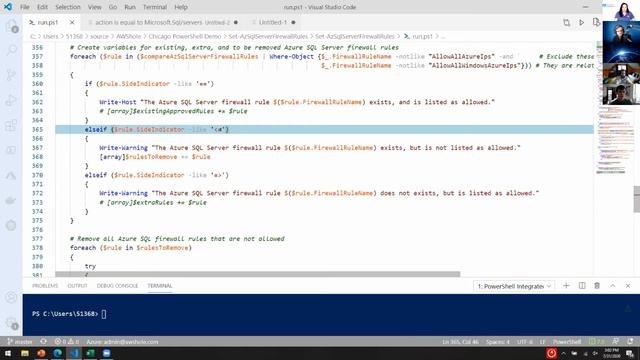Open the Help menu
Image resolution: width=640 pixels, height=360 pixels.
[181, 7]
